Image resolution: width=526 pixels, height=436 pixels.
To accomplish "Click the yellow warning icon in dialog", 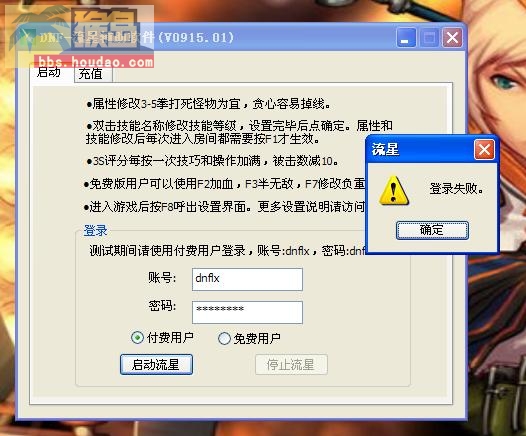I will click(394, 190).
